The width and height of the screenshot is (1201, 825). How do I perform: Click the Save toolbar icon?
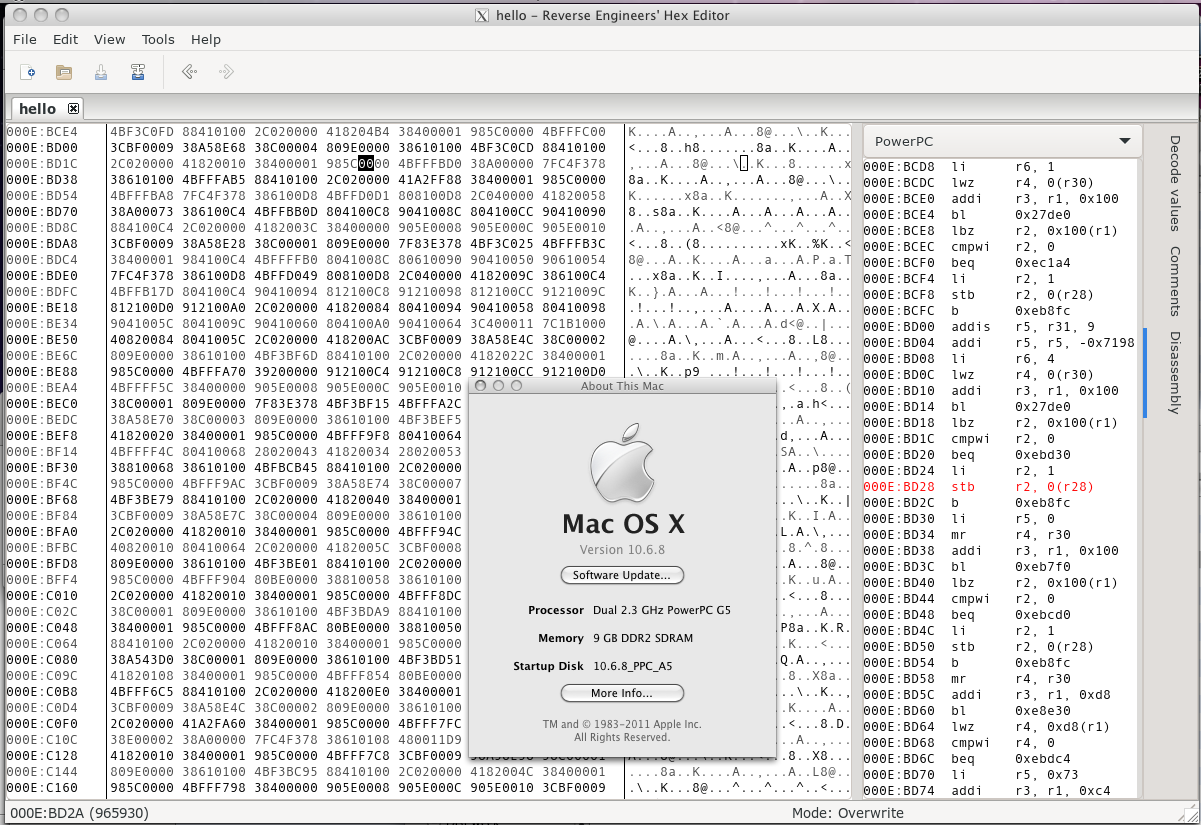[101, 72]
